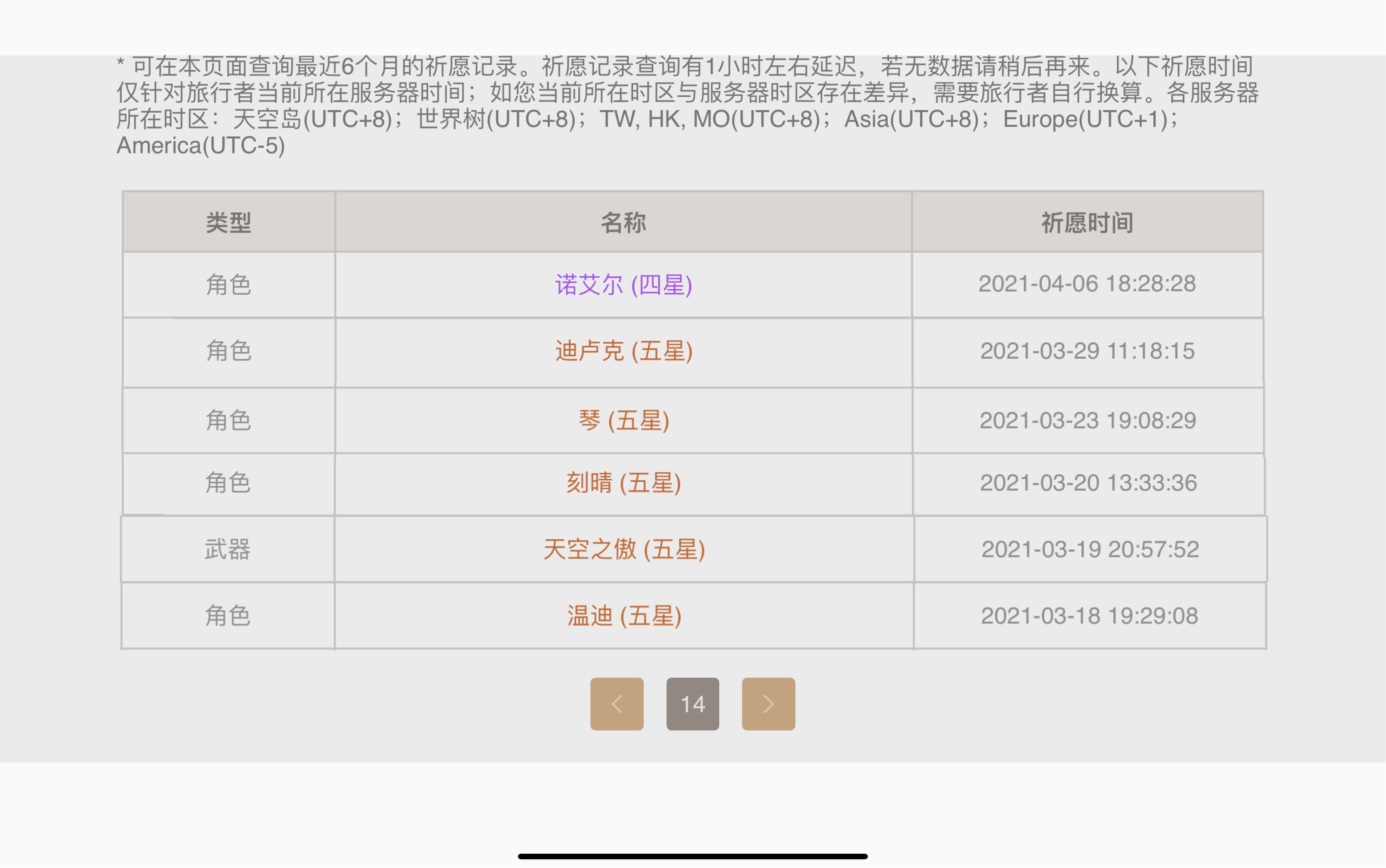1386x868 pixels.
Task: Click the current page number 14
Action: tap(693, 704)
